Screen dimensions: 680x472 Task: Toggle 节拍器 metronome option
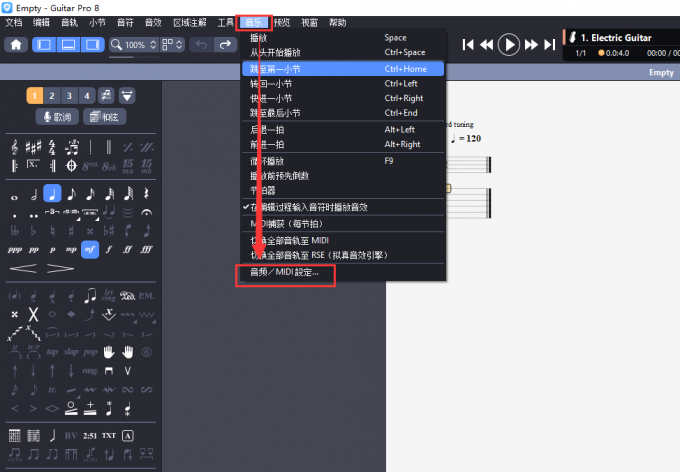pos(343,190)
